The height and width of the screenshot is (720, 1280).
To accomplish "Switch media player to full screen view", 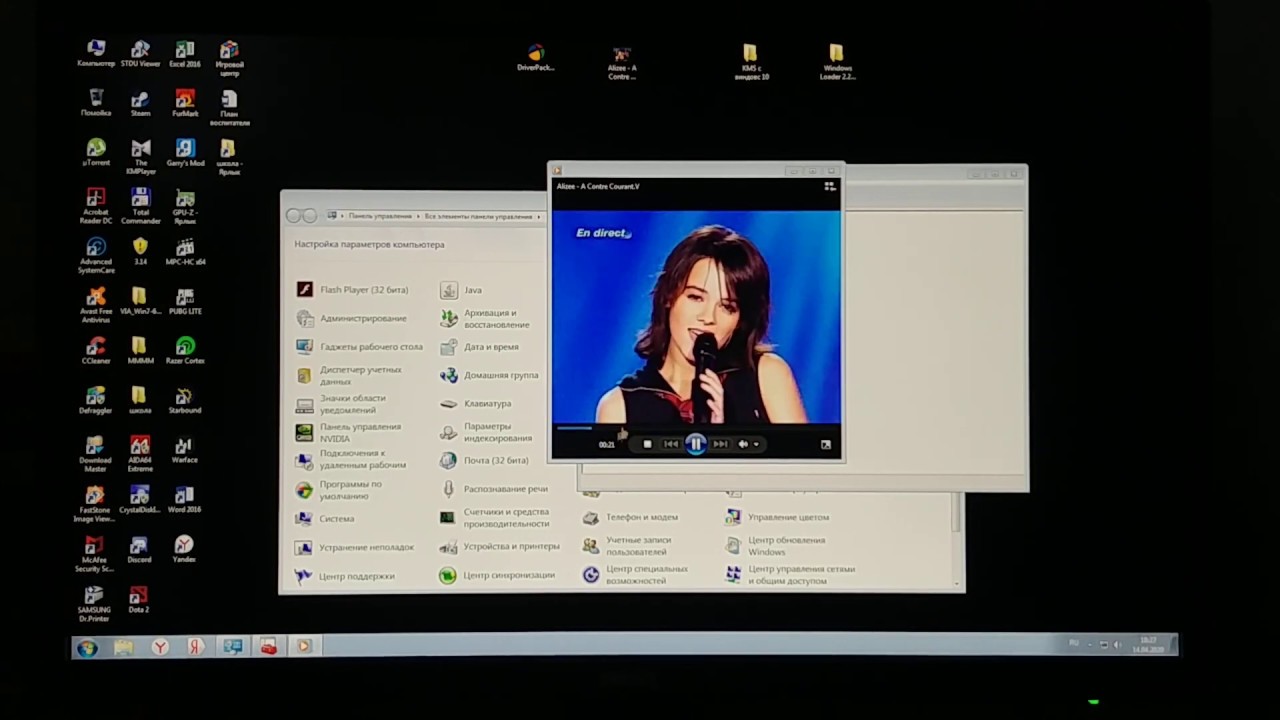I will click(825, 444).
